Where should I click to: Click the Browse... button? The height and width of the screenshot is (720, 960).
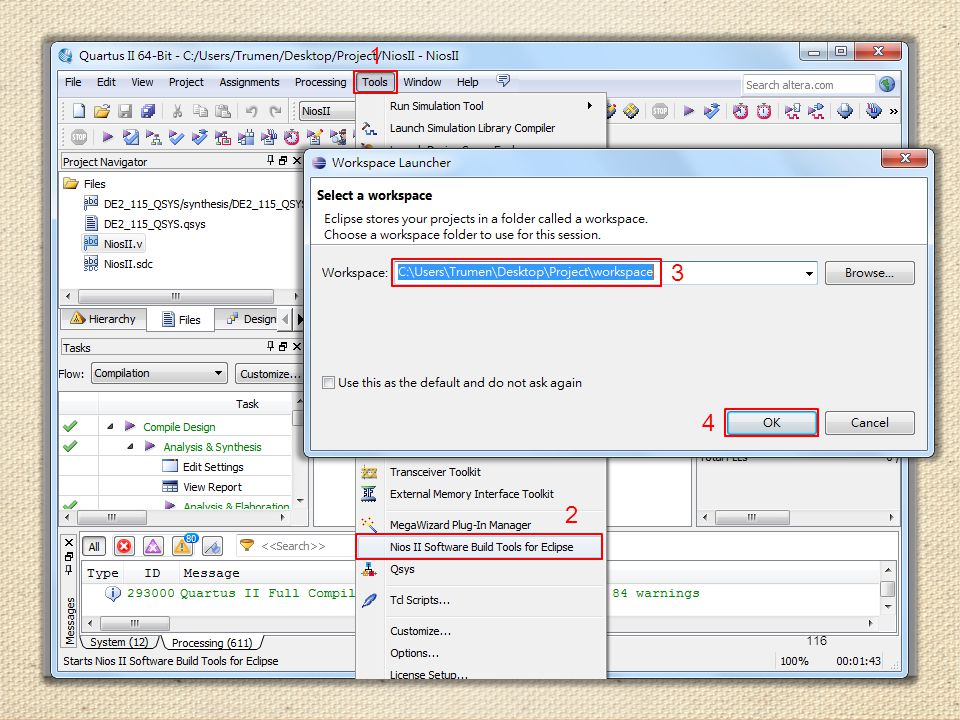point(869,273)
